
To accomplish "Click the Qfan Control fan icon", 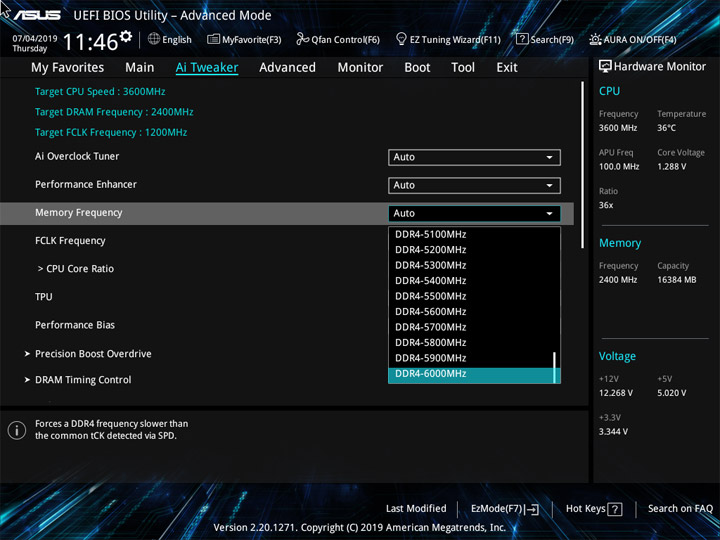I will [303, 39].
